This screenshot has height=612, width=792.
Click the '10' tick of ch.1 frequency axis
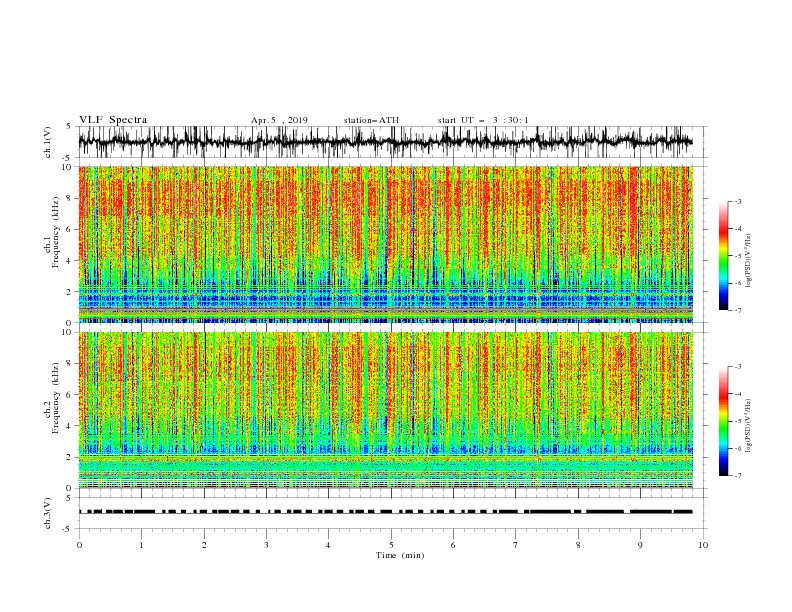pyautogui.click(x=69, y=167)
